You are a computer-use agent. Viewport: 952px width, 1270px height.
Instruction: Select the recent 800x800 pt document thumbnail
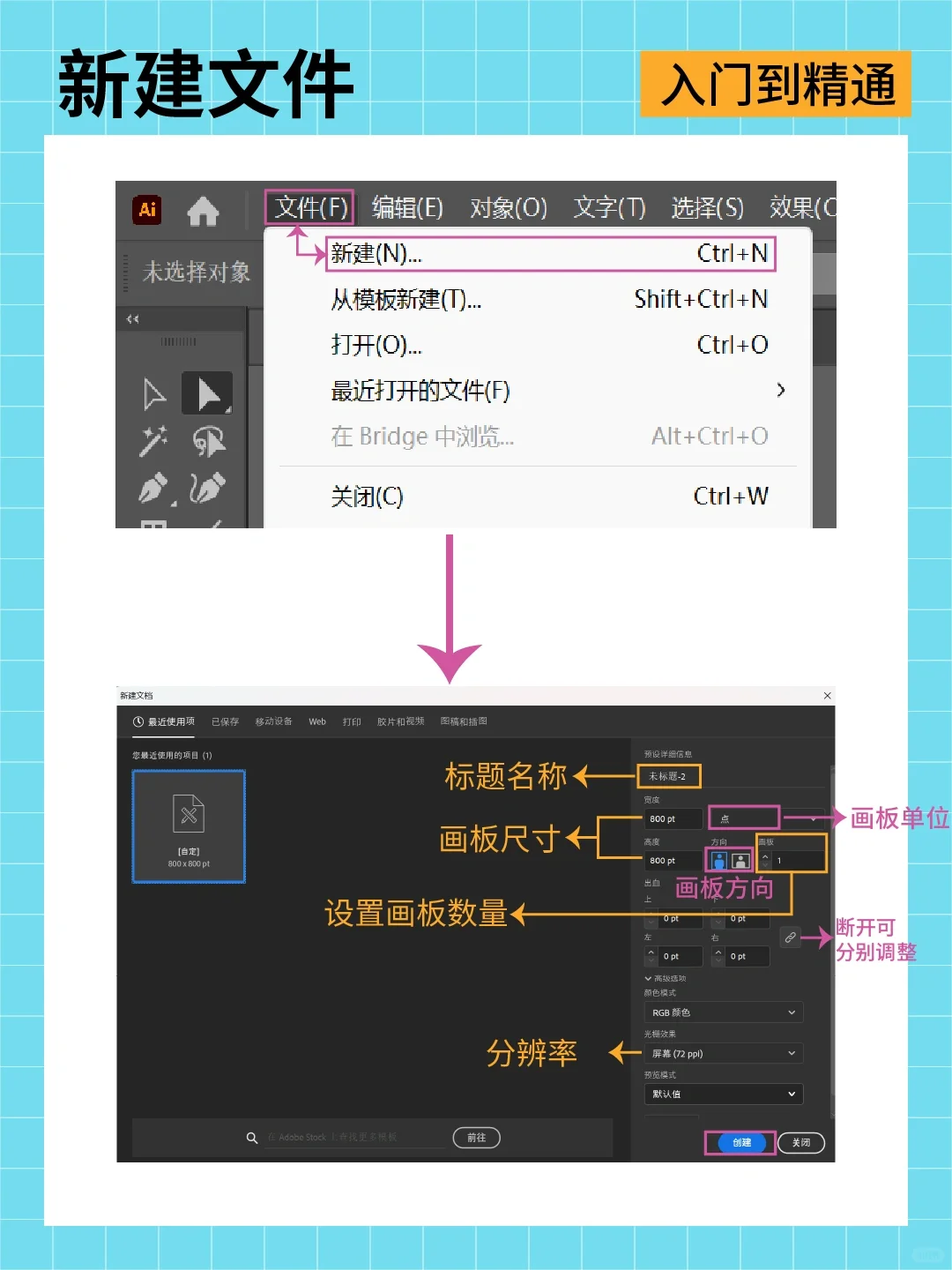point(189,825)
